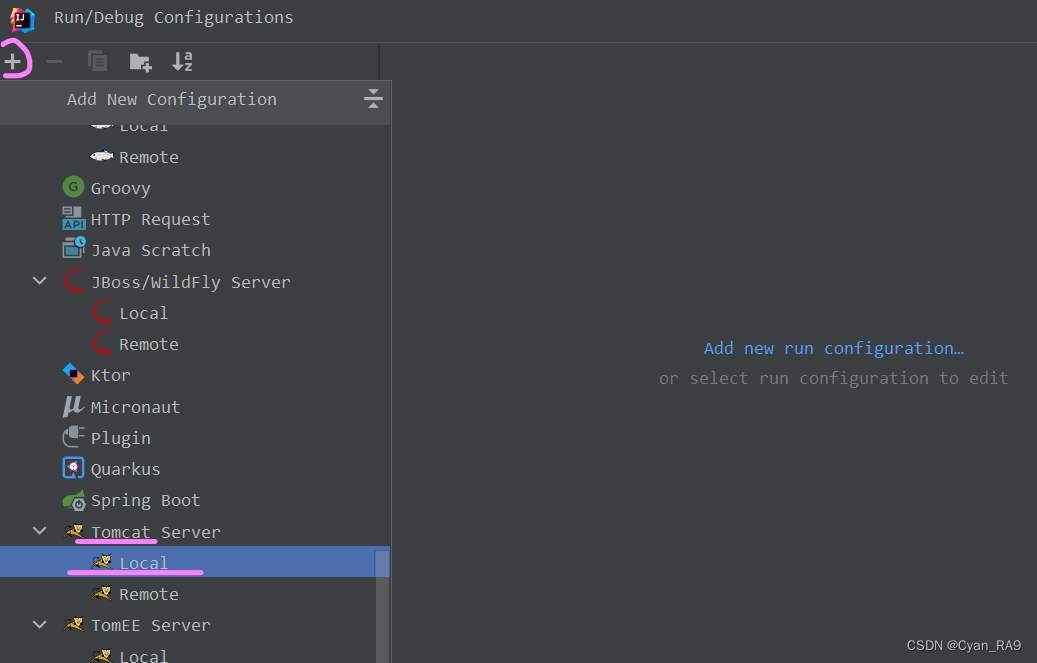This screenshot has width=1037, height=663.
Task: Click the Add New Configuration popup header
Action: tap(195, 103)
